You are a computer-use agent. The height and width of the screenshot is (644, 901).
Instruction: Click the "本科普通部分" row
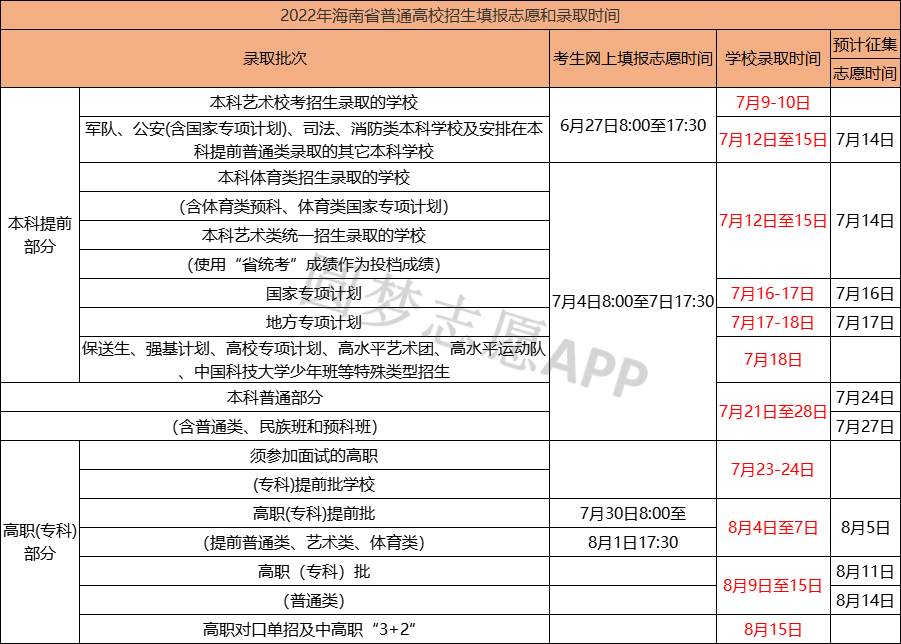click(x=275, y=398)
